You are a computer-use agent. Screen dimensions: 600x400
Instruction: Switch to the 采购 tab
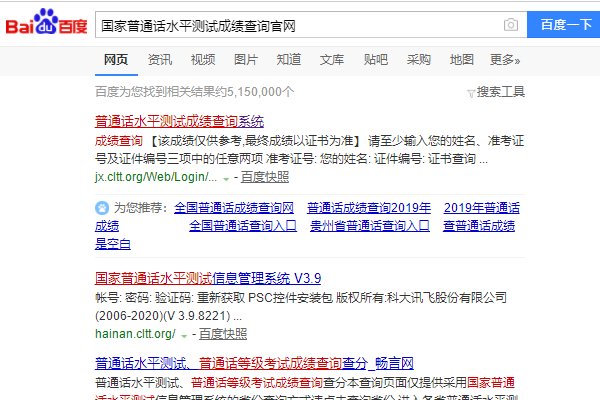click(x=419, y=60)
